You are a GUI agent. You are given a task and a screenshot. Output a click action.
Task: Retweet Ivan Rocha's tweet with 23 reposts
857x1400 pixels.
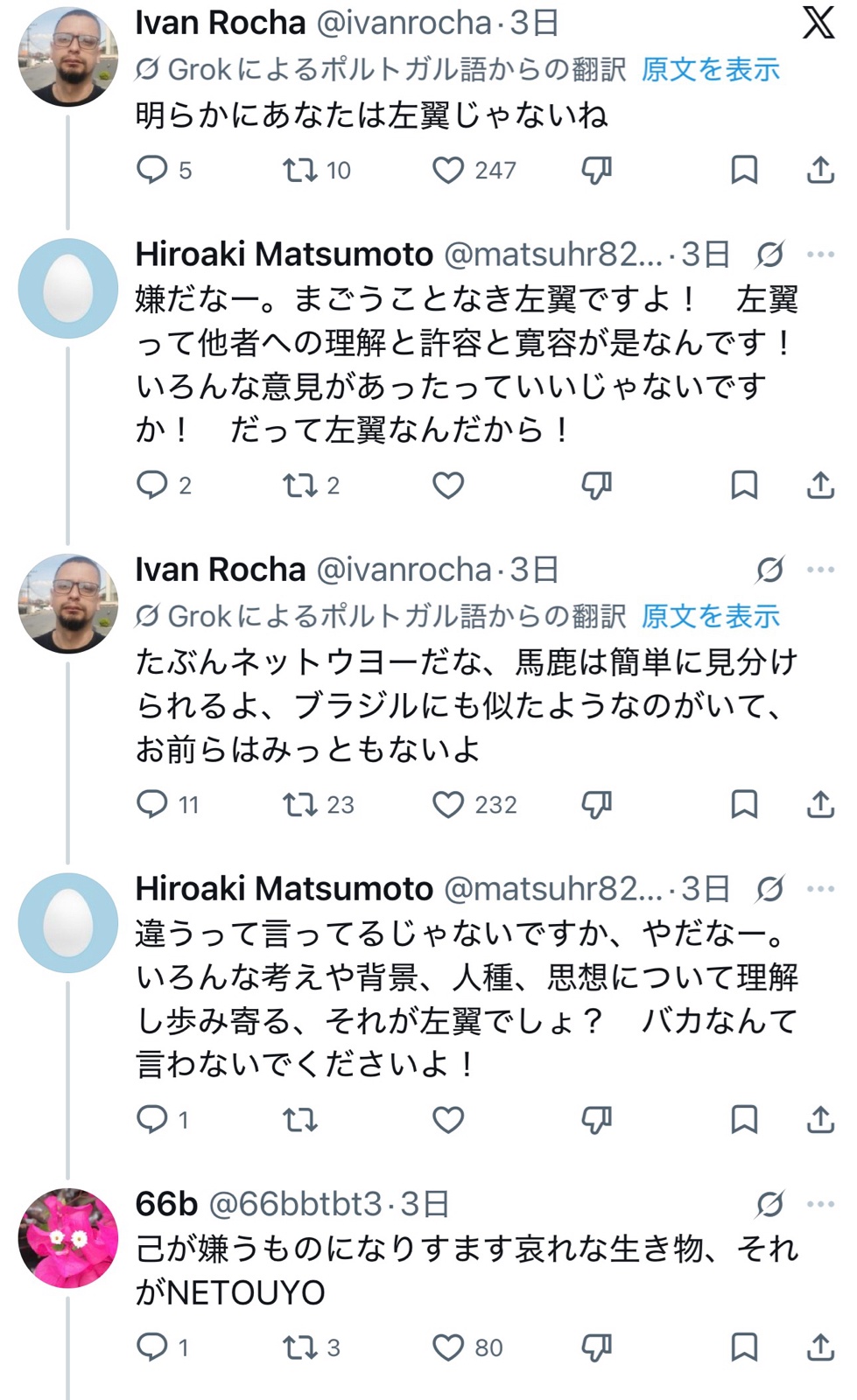pos(299,804)
